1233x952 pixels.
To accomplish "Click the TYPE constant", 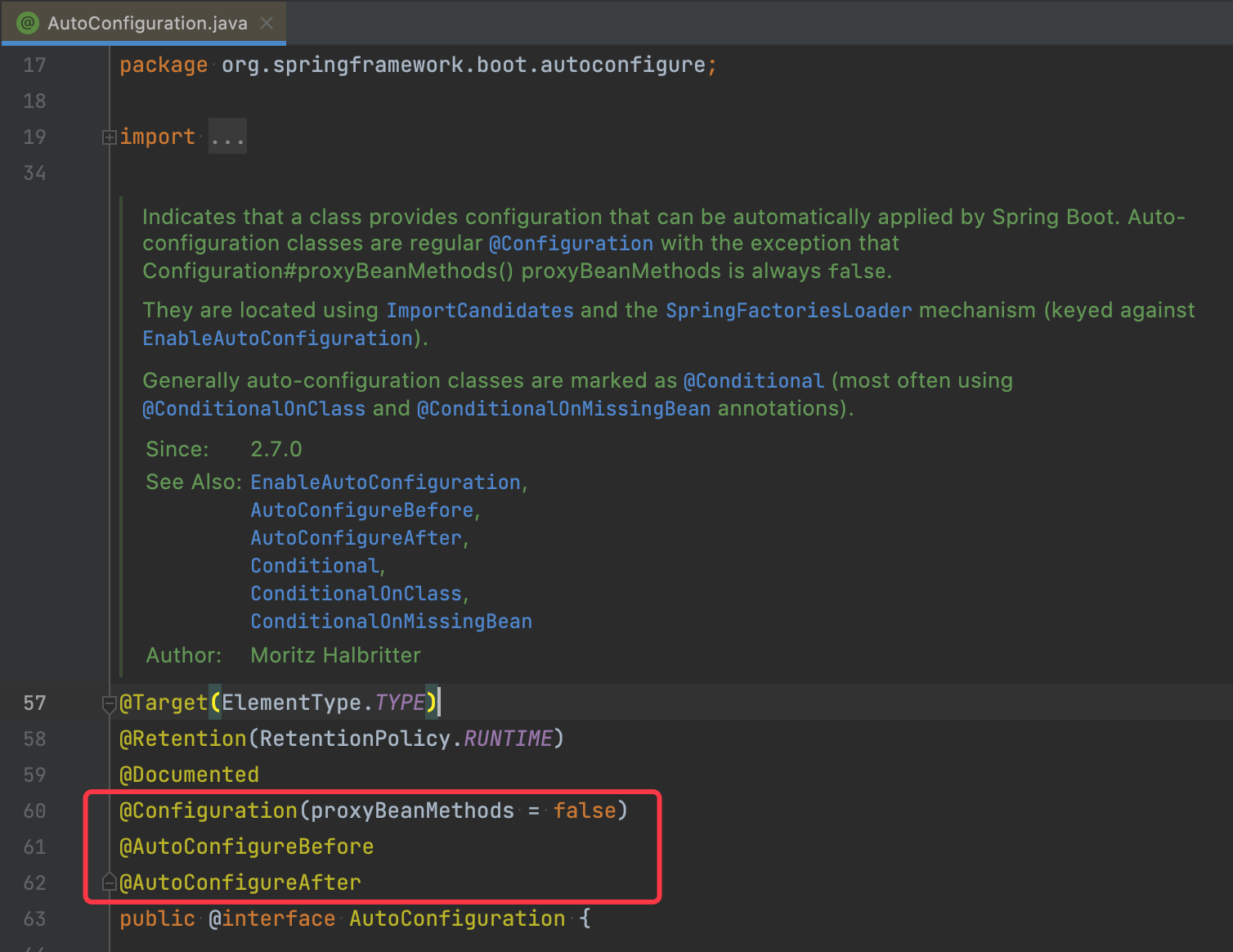I will 400,703.
